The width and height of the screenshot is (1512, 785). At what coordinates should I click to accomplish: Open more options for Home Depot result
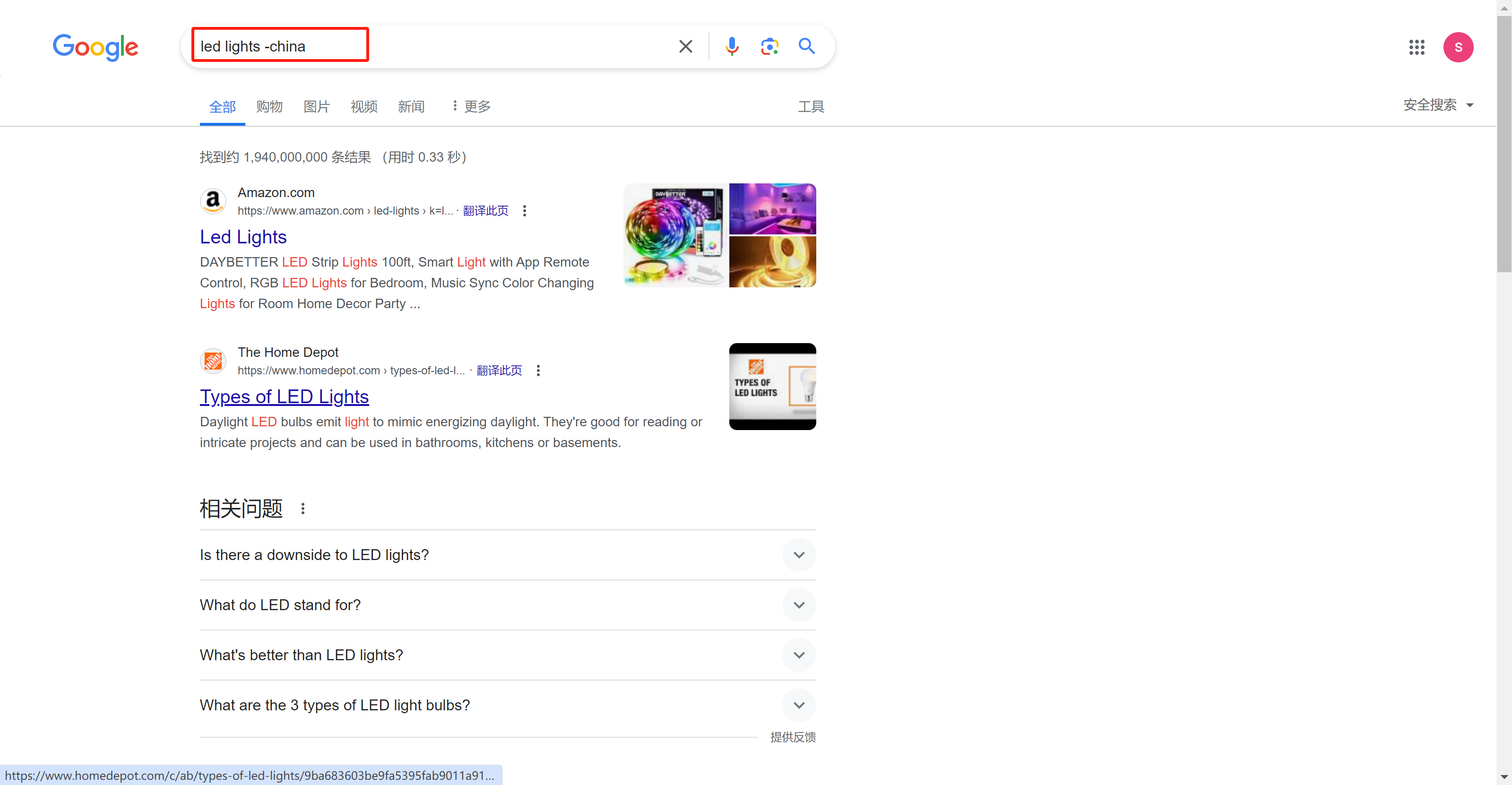538,370
